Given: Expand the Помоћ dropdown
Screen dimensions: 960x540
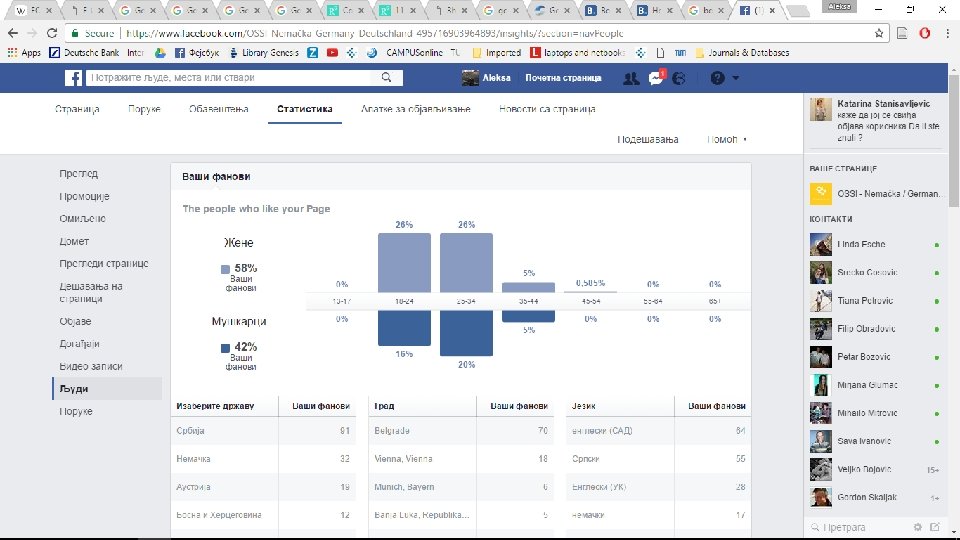Looking at the screenshot, I should coord(727,140).
